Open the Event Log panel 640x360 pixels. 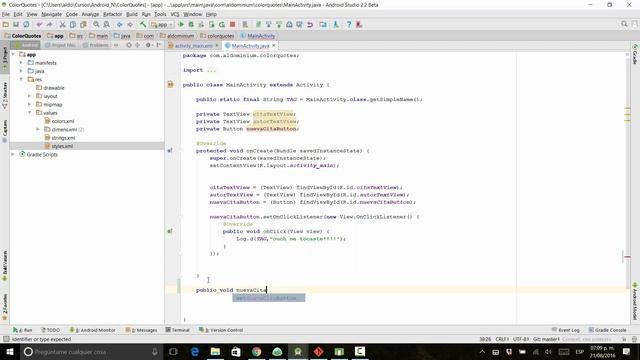(x=566, y=330)
